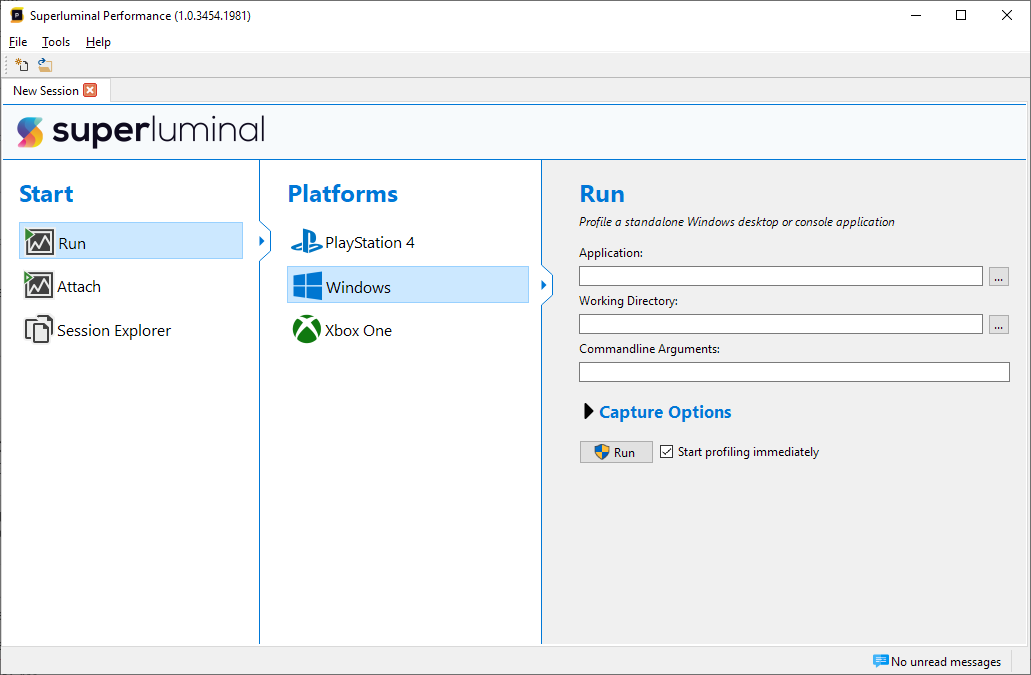Choose the PlayStation 4 platform icon

(306, 242)
